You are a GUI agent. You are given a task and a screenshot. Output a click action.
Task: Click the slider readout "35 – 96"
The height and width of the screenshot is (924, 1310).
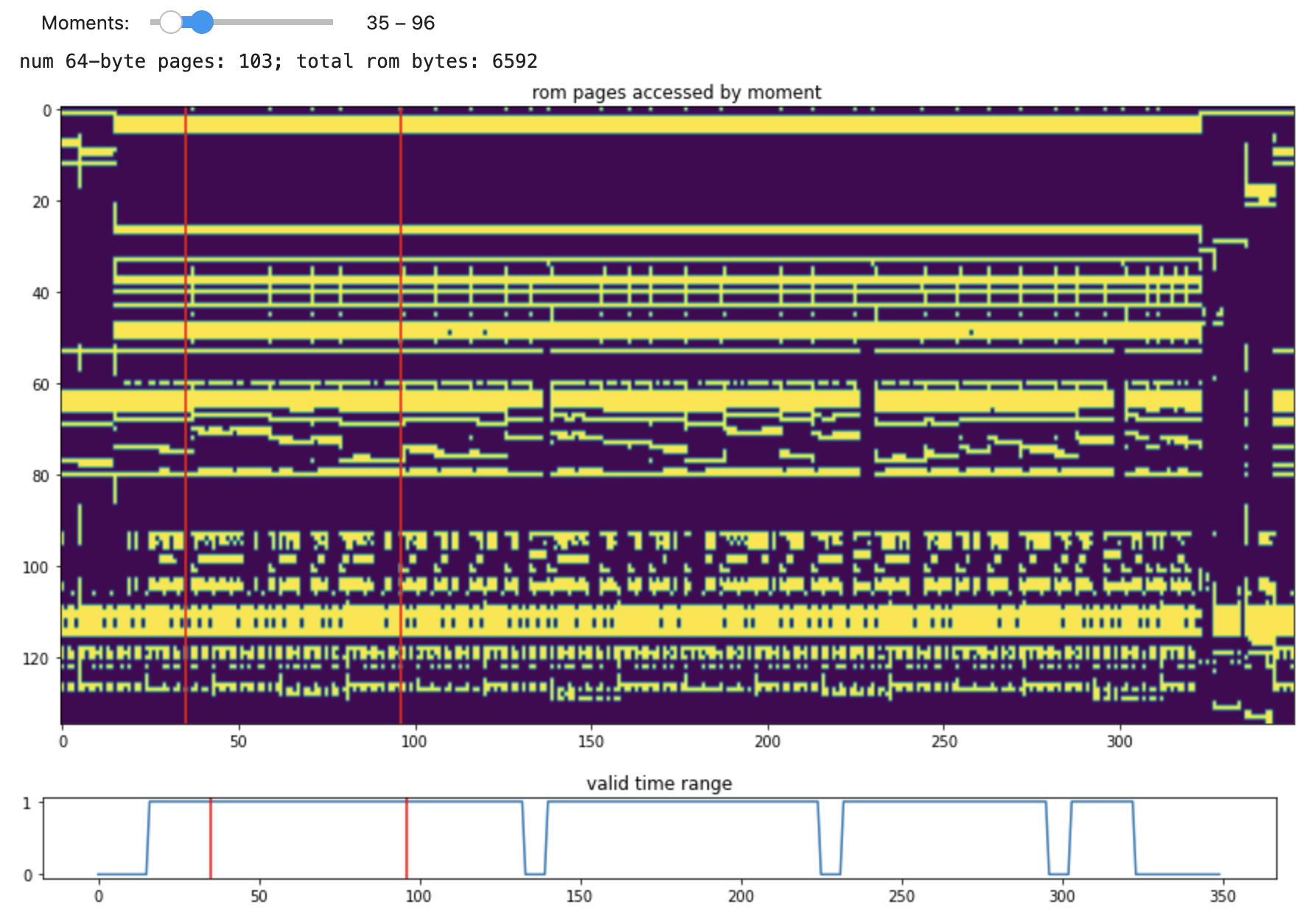[400, 24]
